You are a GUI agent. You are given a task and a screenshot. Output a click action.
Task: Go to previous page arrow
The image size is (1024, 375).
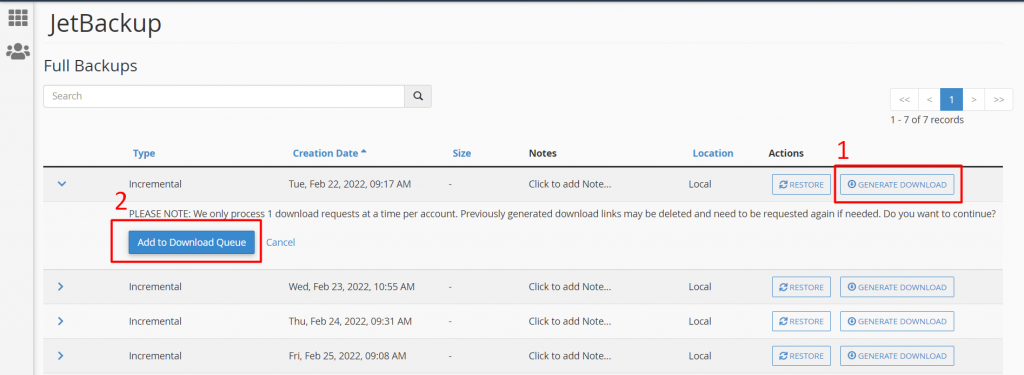[x=929, y=99]
